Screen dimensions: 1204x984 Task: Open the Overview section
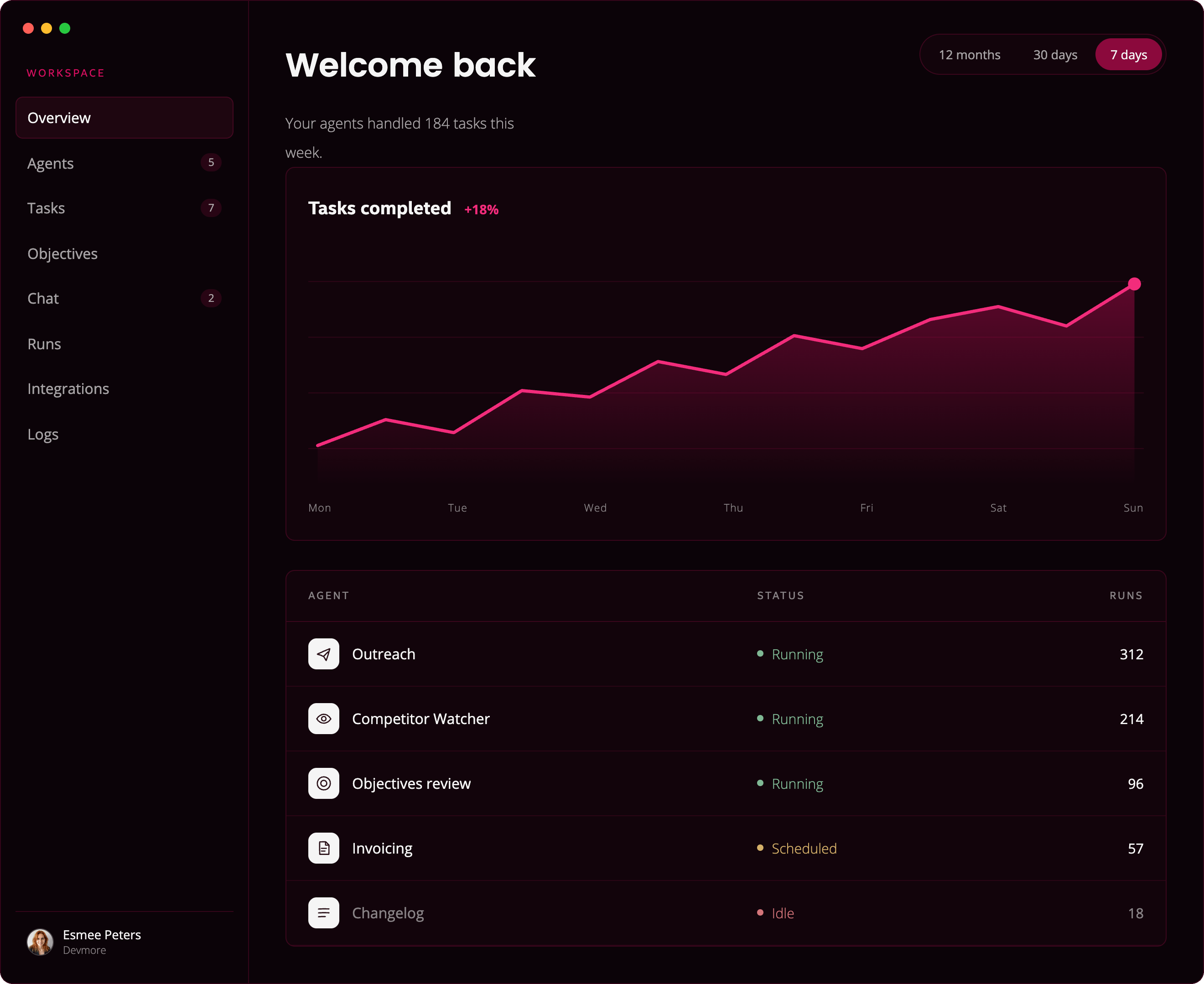(125, 117)
